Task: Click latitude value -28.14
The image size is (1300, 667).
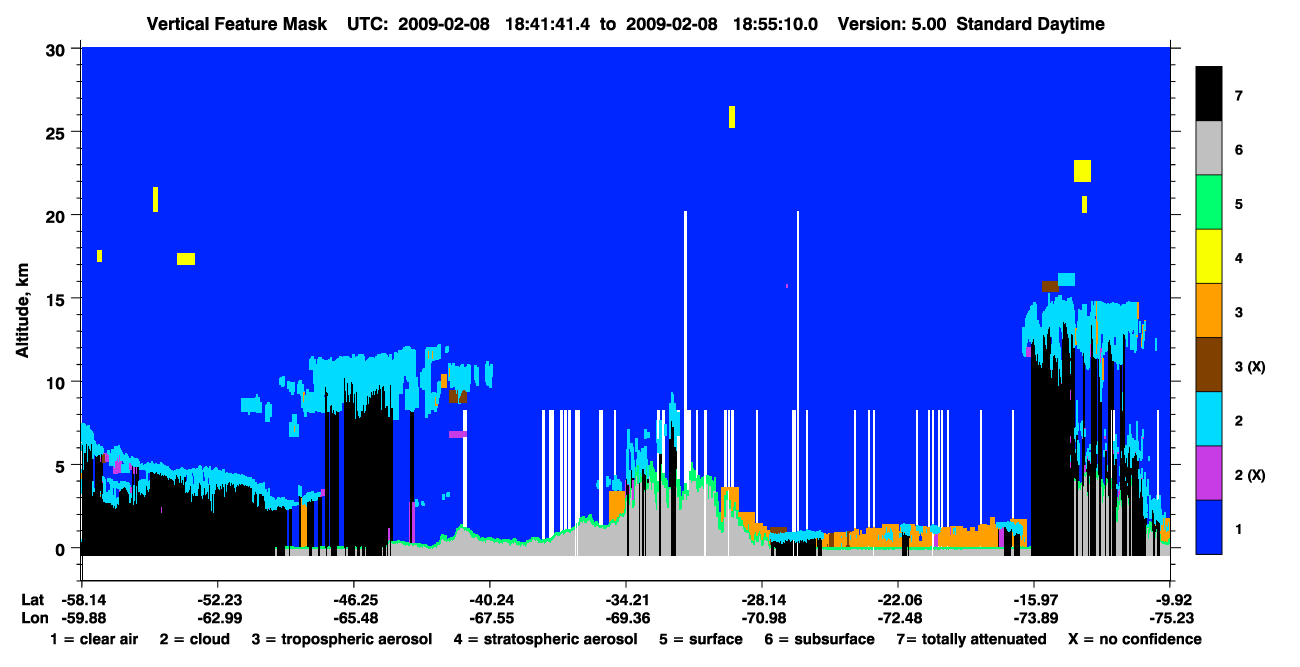Action: [x=761, y=600]
